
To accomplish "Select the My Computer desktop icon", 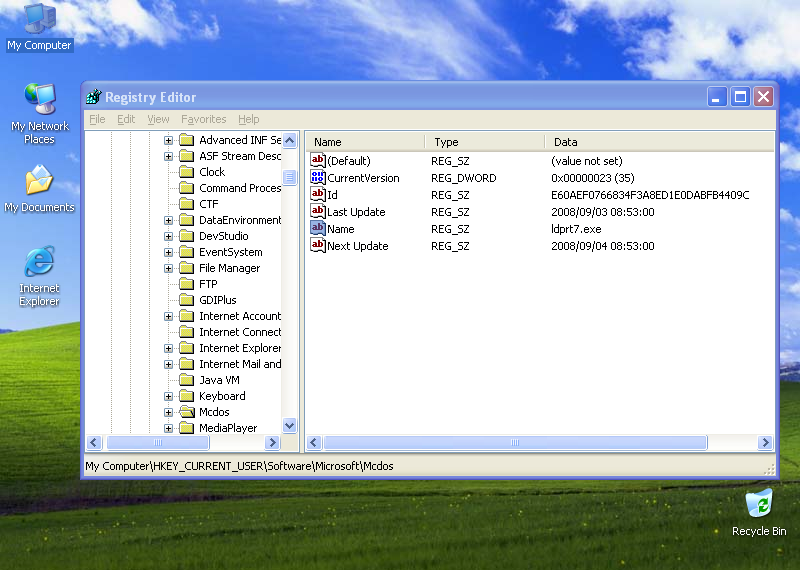I will [x=39, y=27].
